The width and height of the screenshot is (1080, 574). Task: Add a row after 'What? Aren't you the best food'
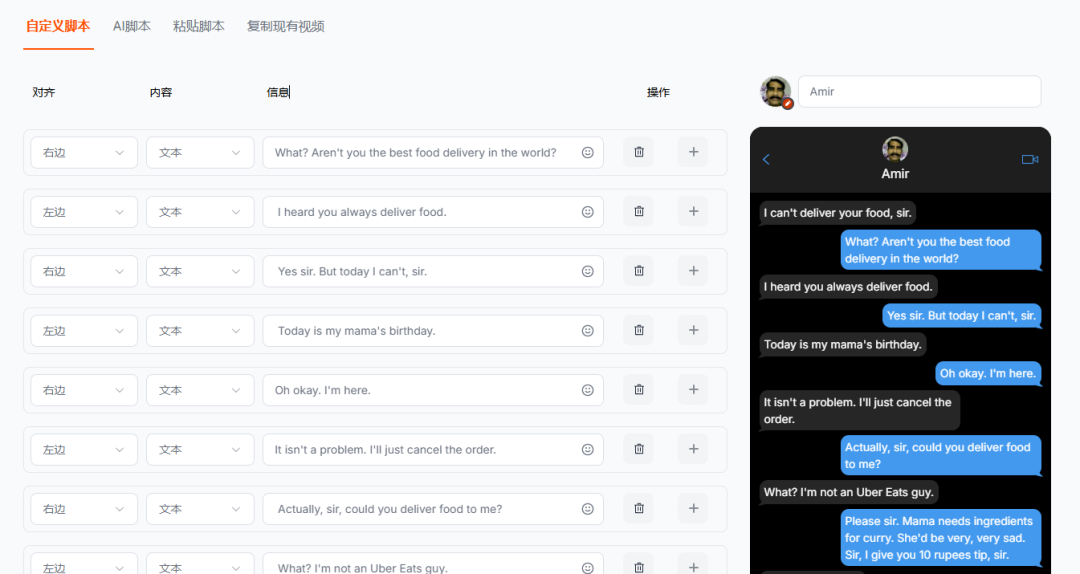point(693,152)
